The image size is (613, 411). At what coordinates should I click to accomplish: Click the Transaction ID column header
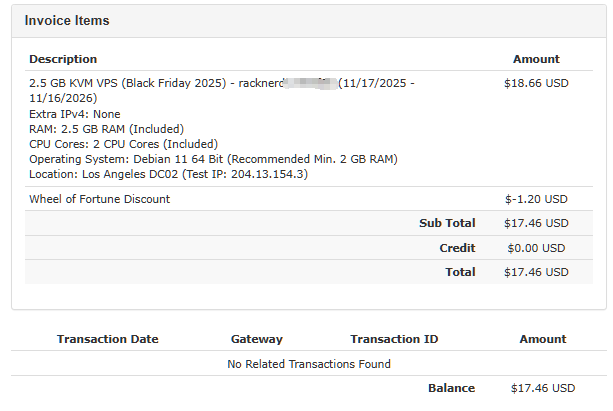click(394, 339)
